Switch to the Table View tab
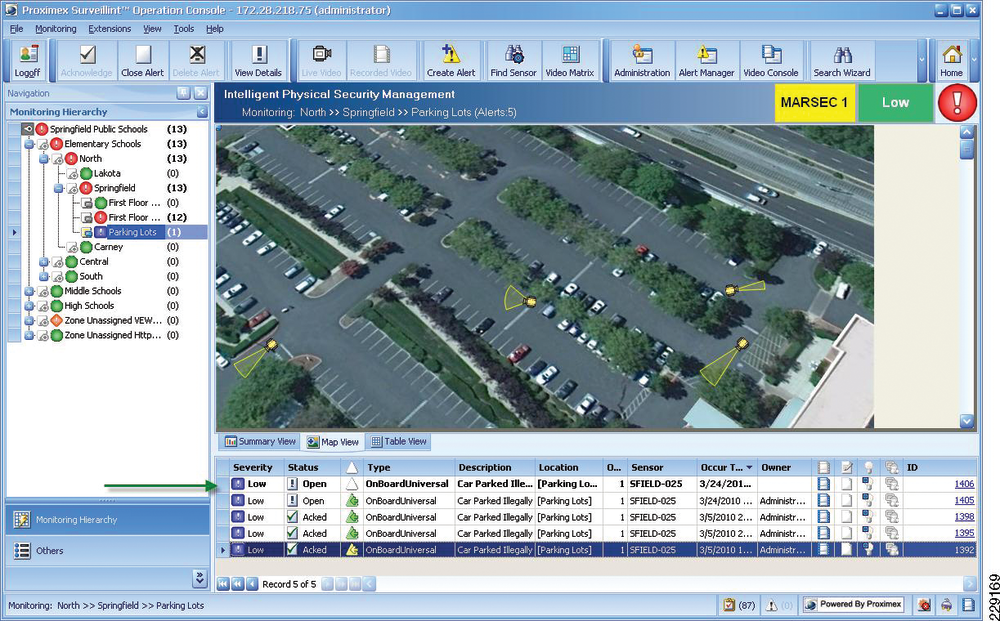1000x621 pixels. pyautogui.click(x=398, y=441)
